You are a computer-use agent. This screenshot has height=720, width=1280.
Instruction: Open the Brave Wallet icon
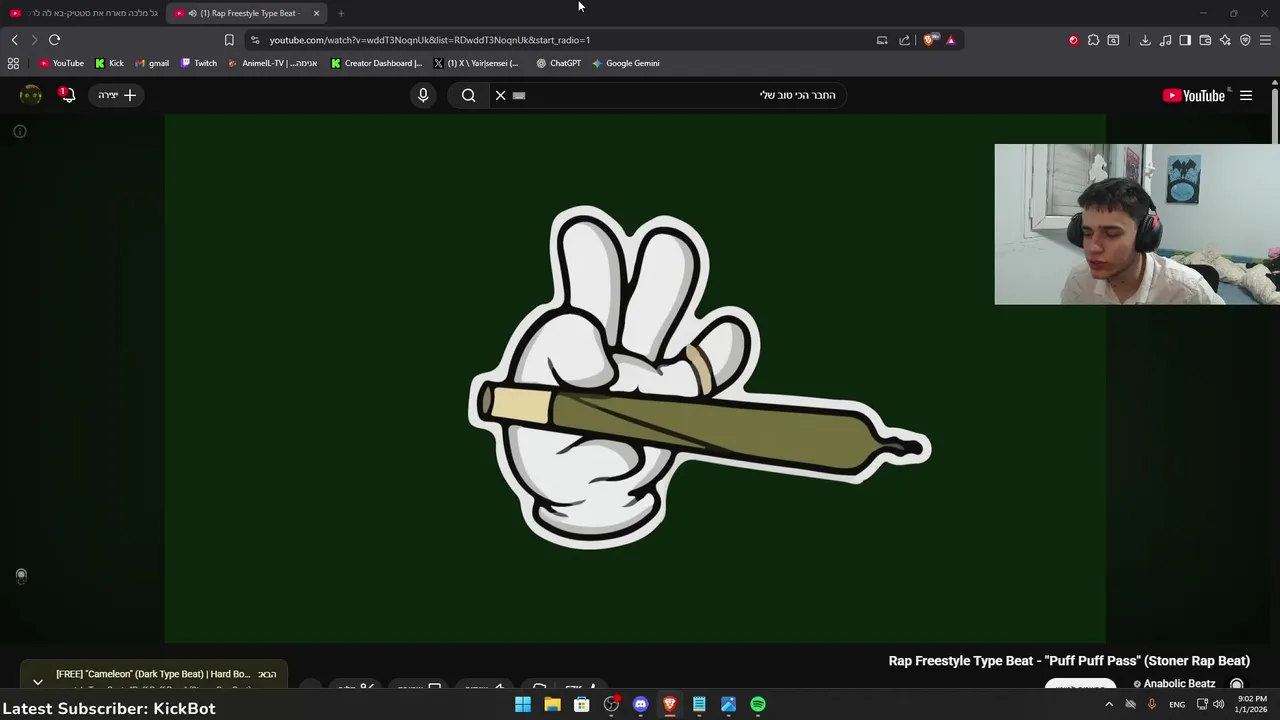coord(1205,40)
